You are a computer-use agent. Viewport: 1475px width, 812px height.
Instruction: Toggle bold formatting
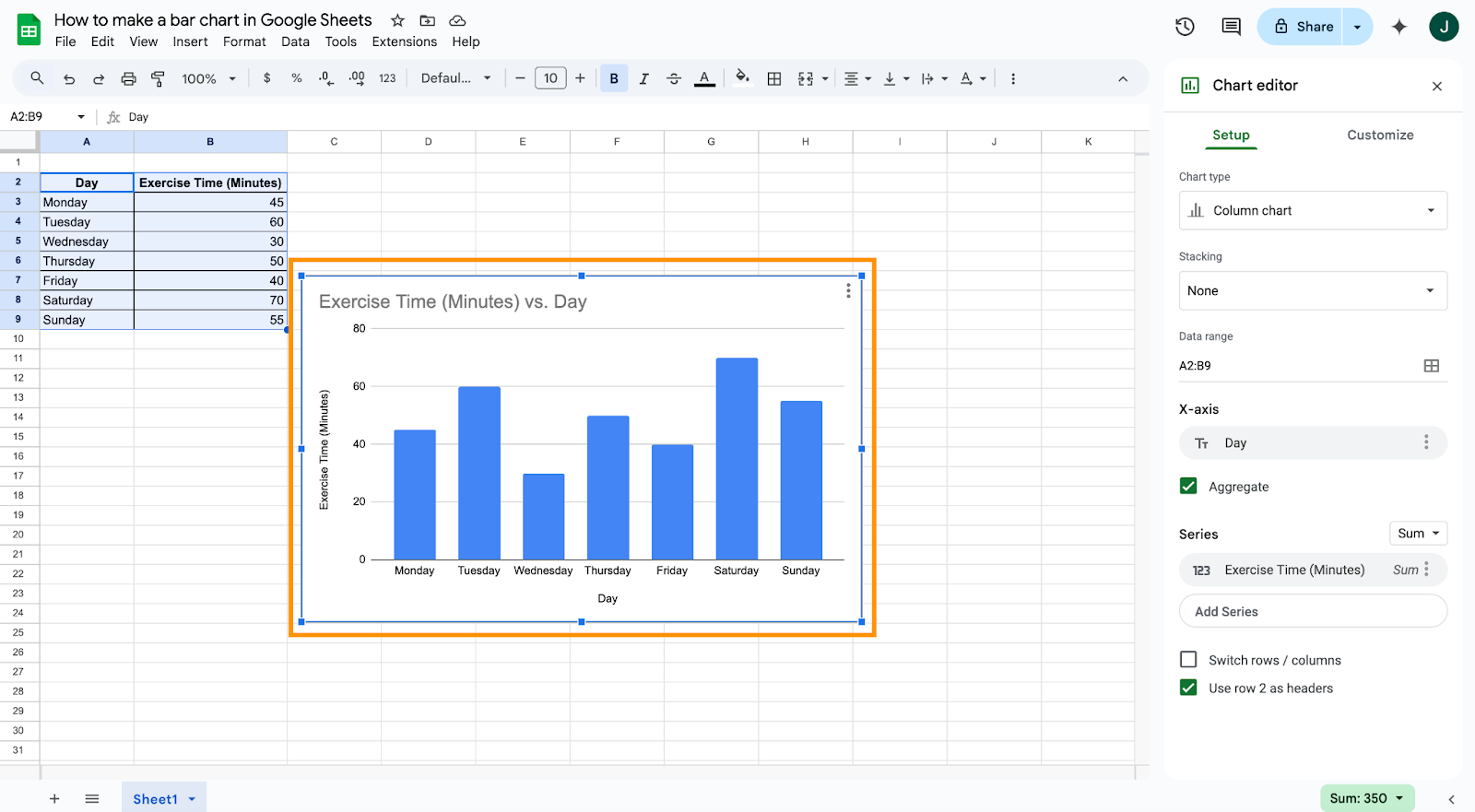pos(614,78)
